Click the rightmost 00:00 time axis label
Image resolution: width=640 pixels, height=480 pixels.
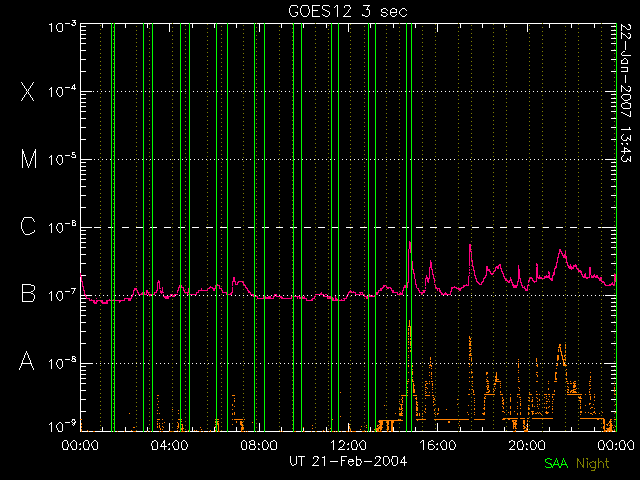[x=616, y=445]
